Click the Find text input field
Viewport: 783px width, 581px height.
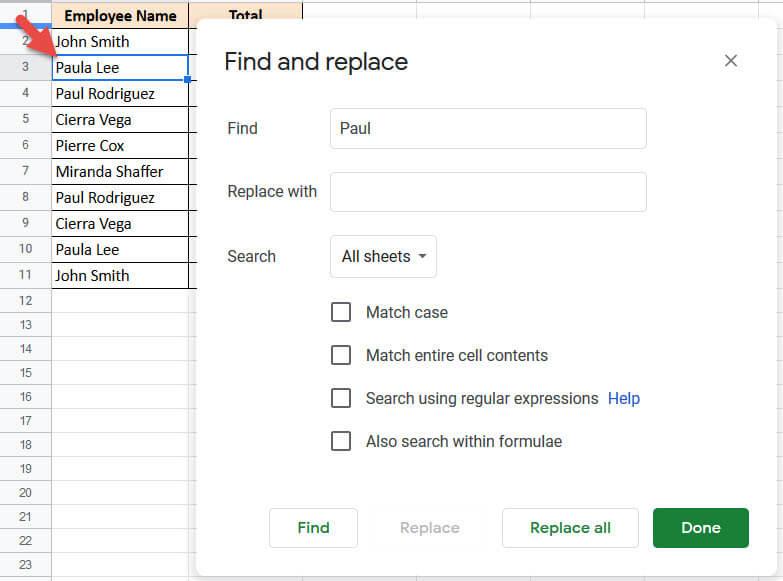point(488,128)
